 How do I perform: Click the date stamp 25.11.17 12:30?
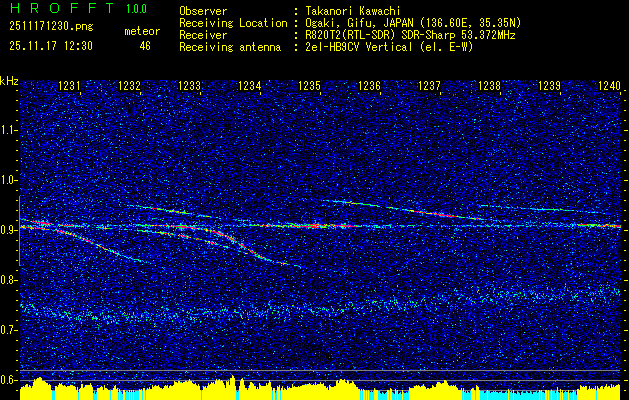pos(51,46)
